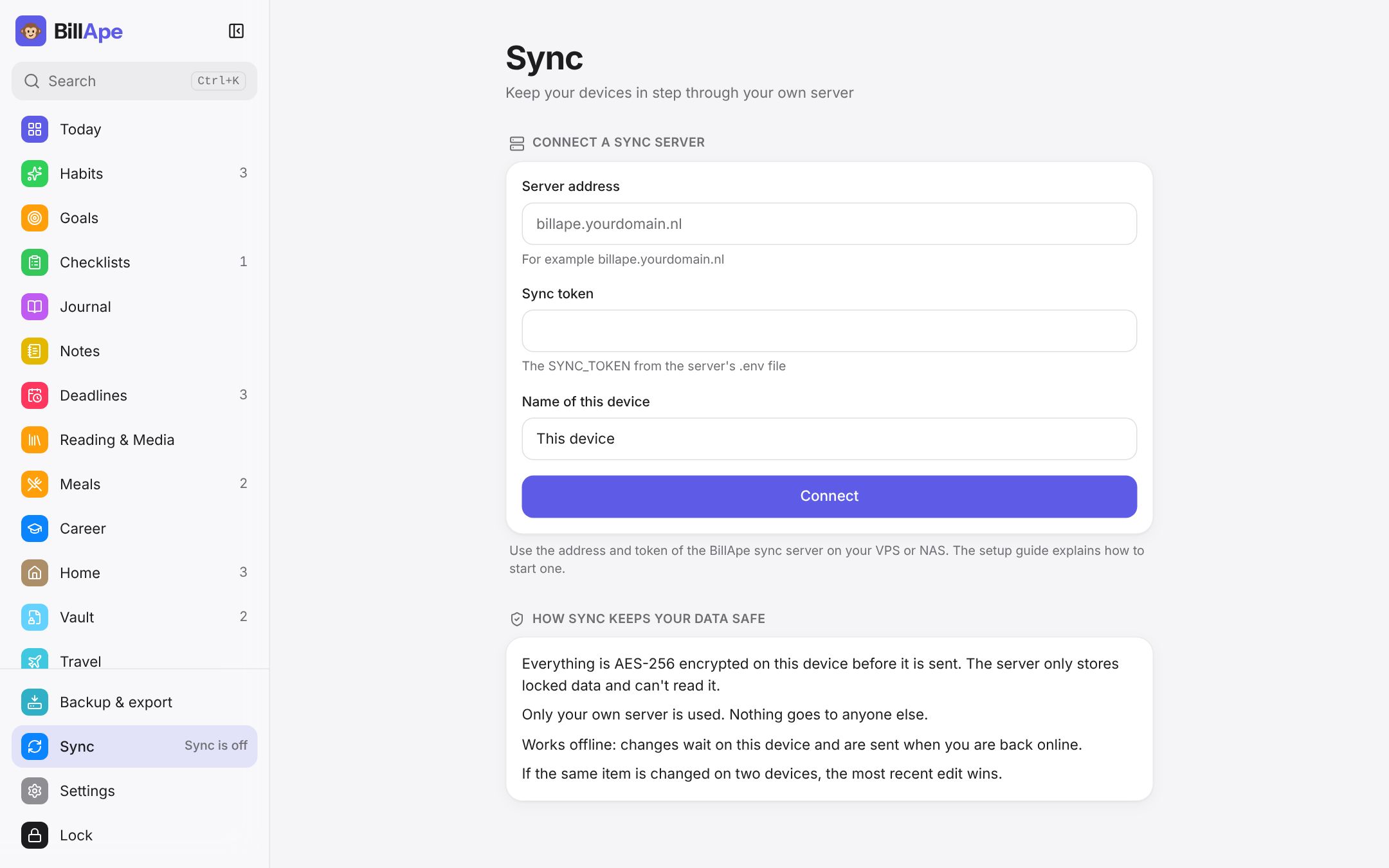Click the Today grid icon

point(35,129)
